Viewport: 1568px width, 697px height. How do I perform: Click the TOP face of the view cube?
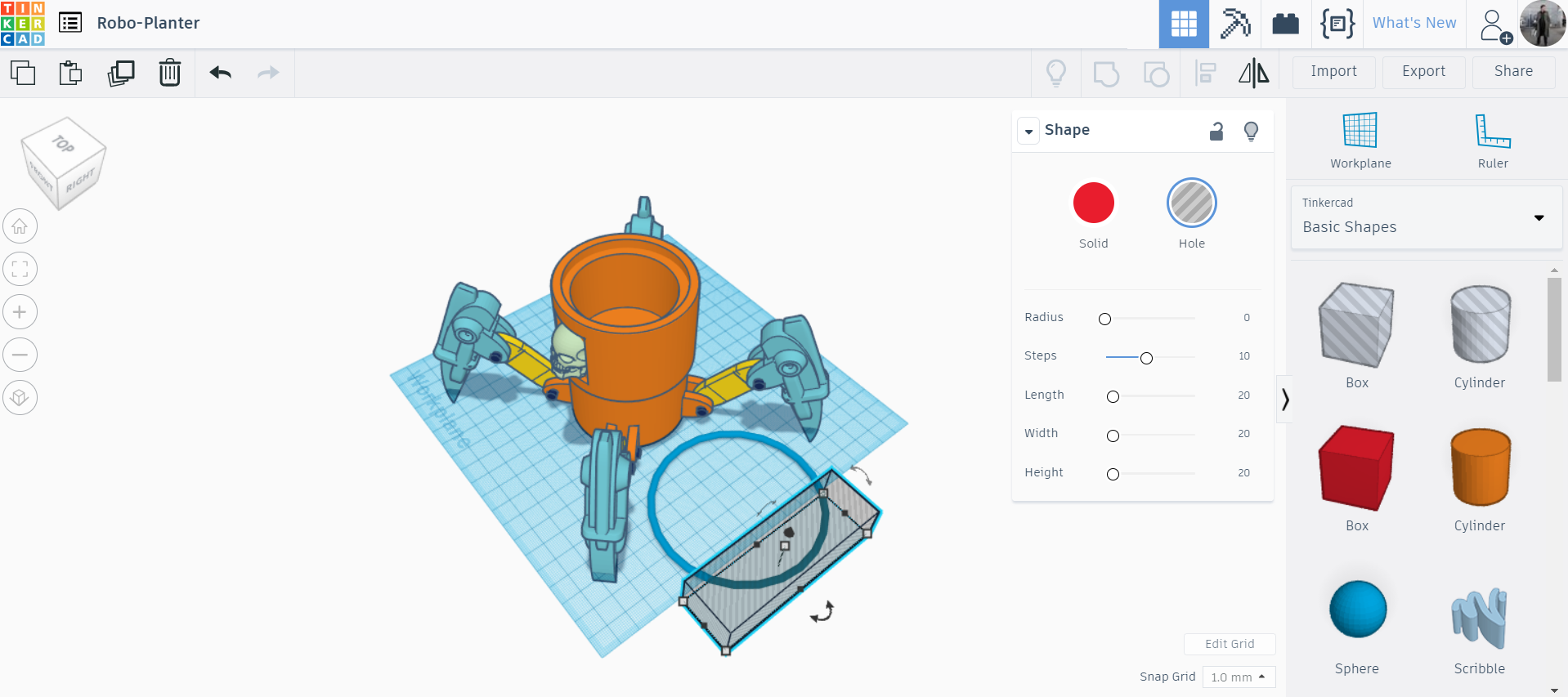point(64,144)
